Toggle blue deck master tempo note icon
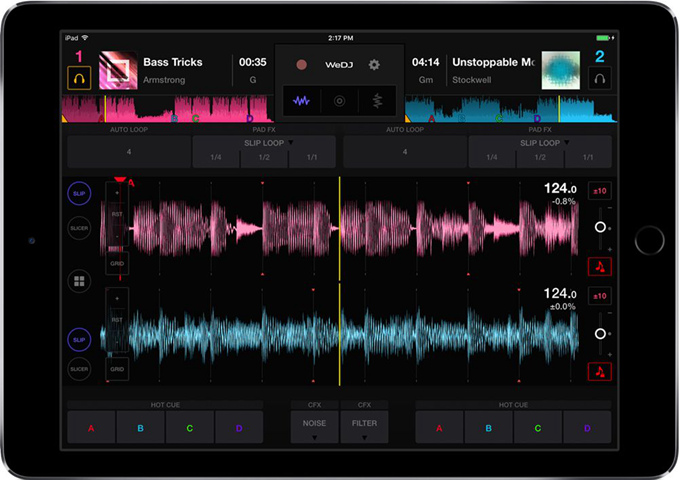Screen dimensions: 680x480 [600, 372]
